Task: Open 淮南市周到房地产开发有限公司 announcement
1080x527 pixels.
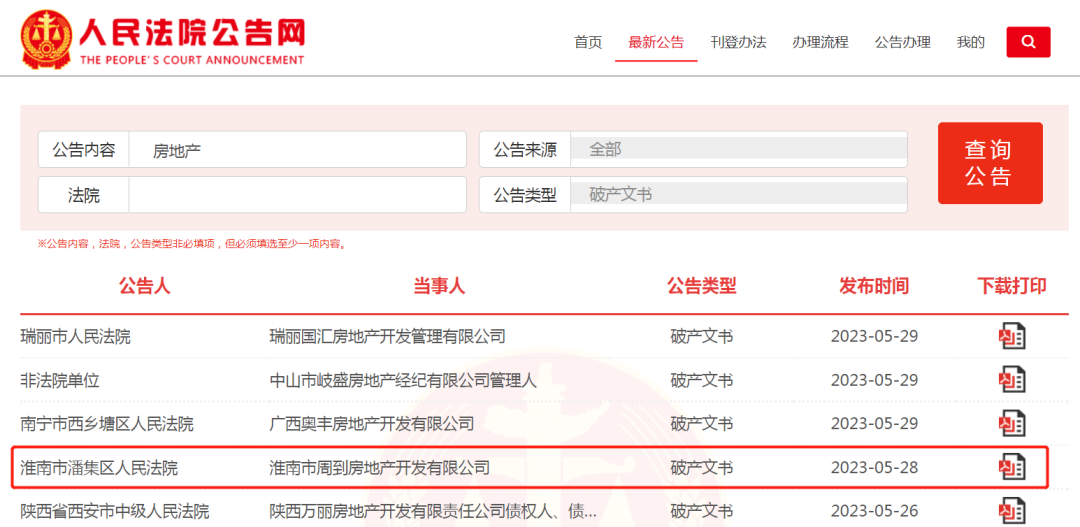Action: 379,468
